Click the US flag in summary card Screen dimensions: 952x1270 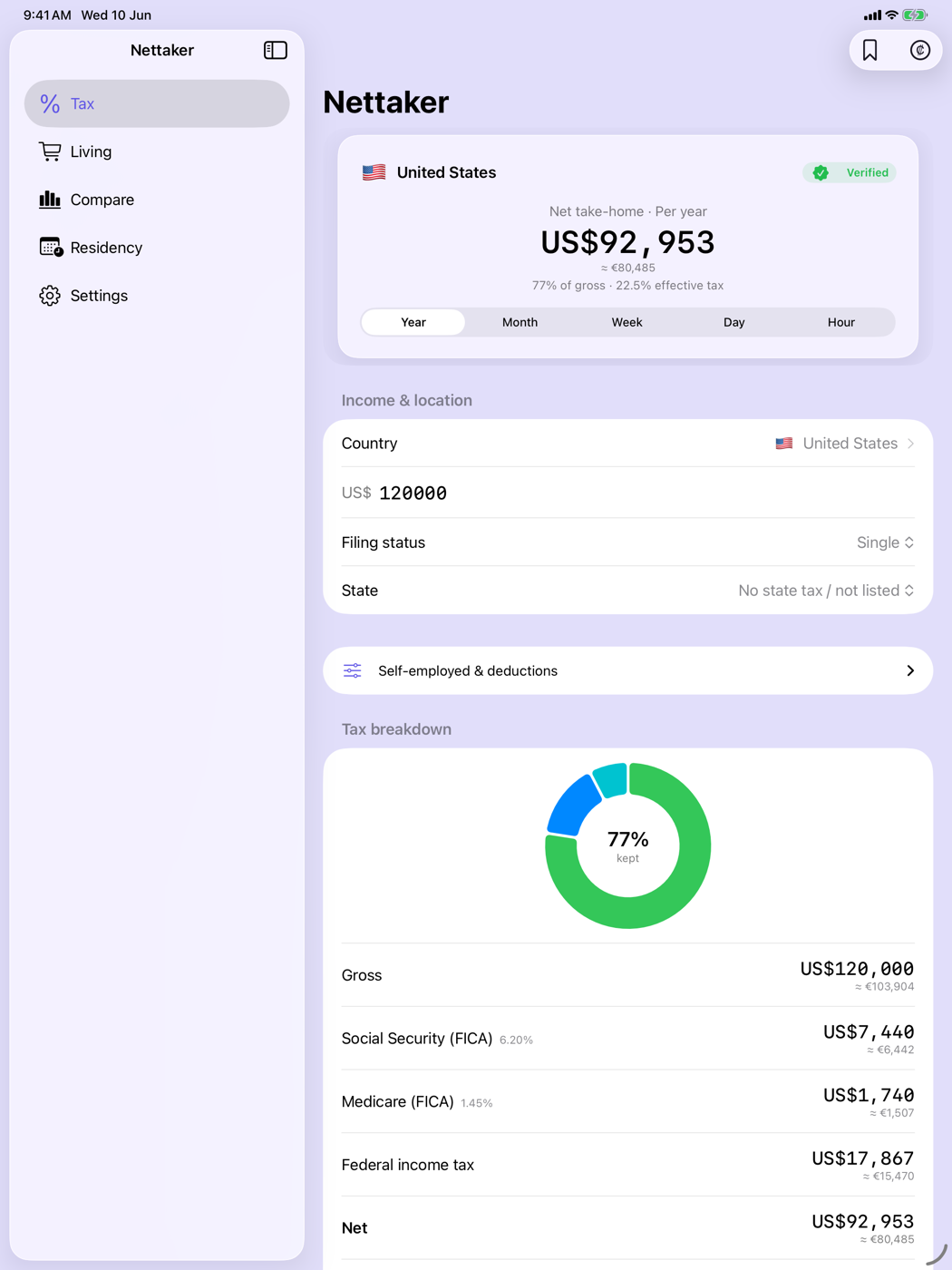click(374, 172)
